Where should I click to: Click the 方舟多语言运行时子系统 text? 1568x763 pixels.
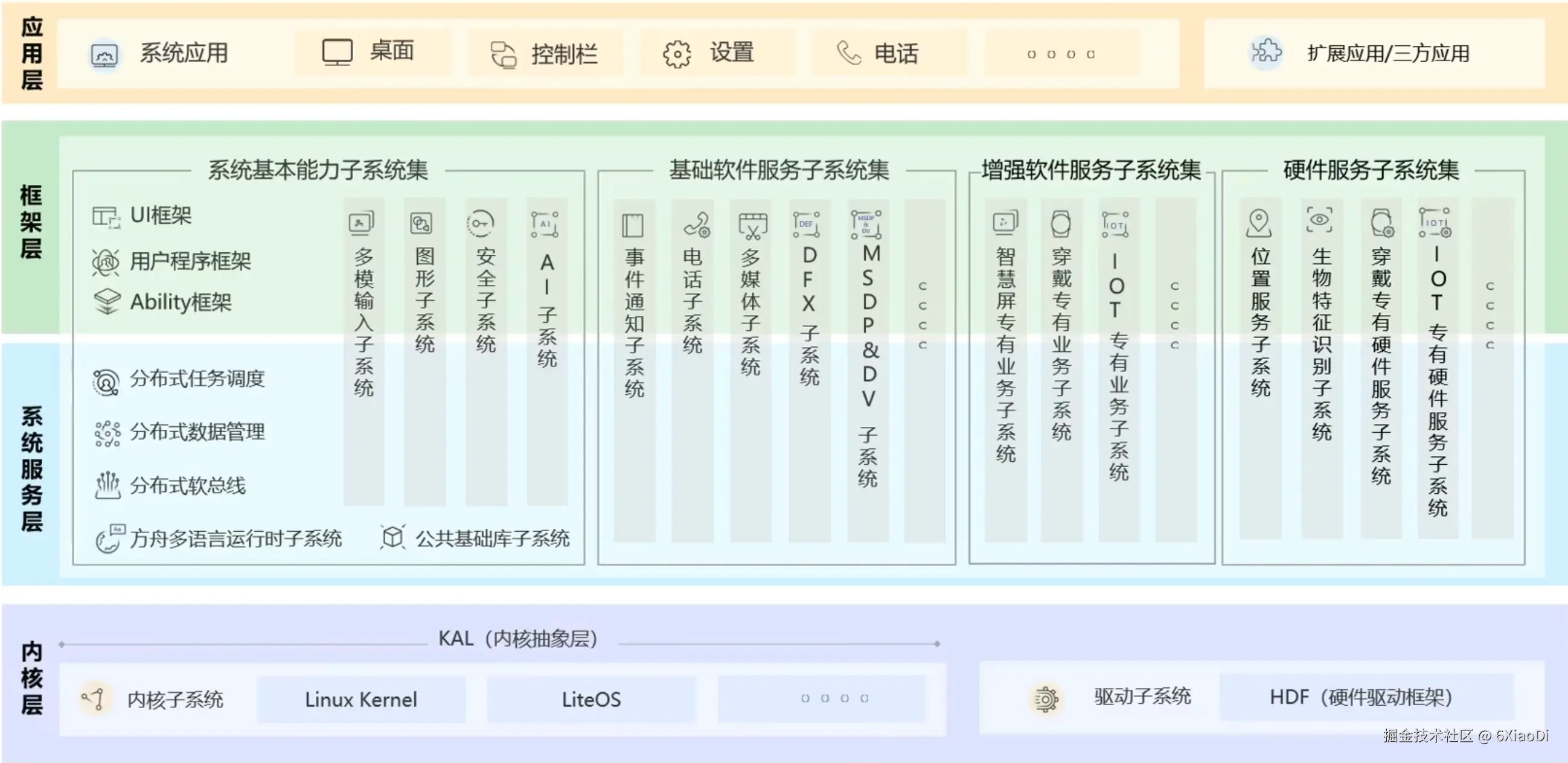[236, 539]
